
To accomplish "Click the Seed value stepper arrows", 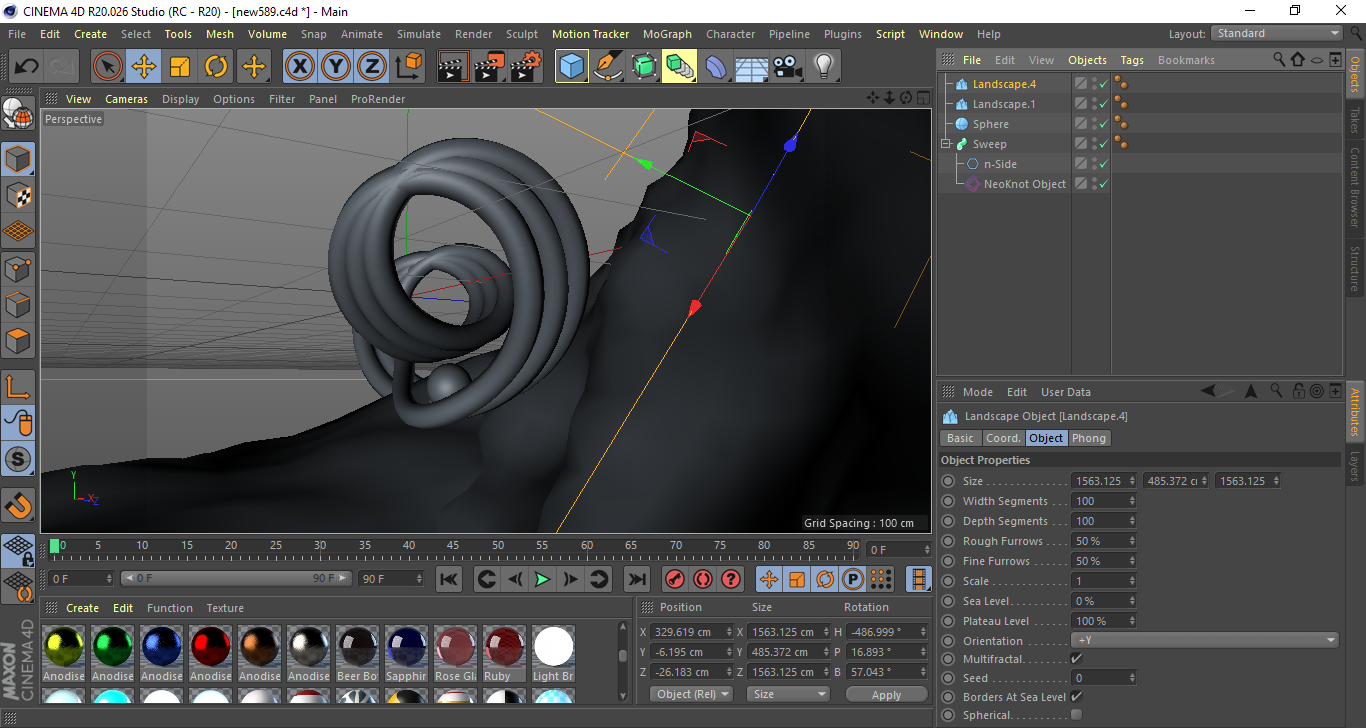I will (x=1132, y=678).
